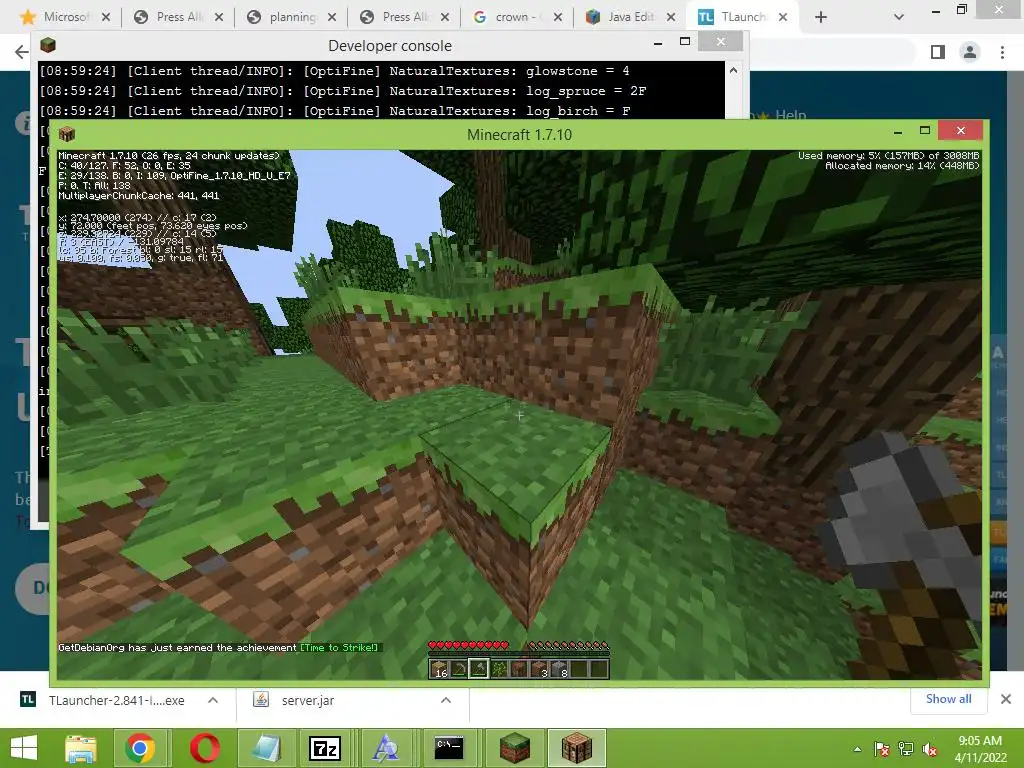Click the log_spruce = 2F console line
The image size is (1024, 768).
[344, 91]
